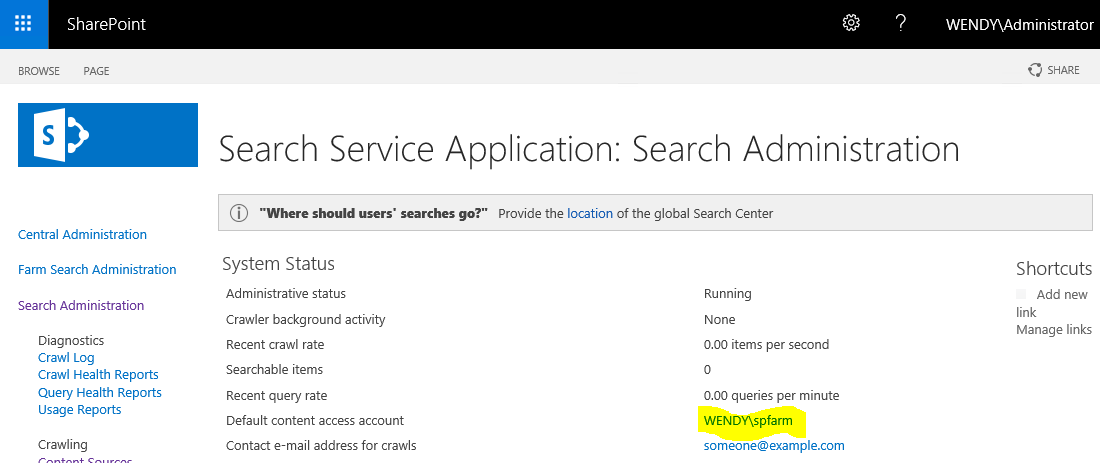Screen dimensions: 1100x463
Task: Open Query Health Reports
Action: coord(100,392)
